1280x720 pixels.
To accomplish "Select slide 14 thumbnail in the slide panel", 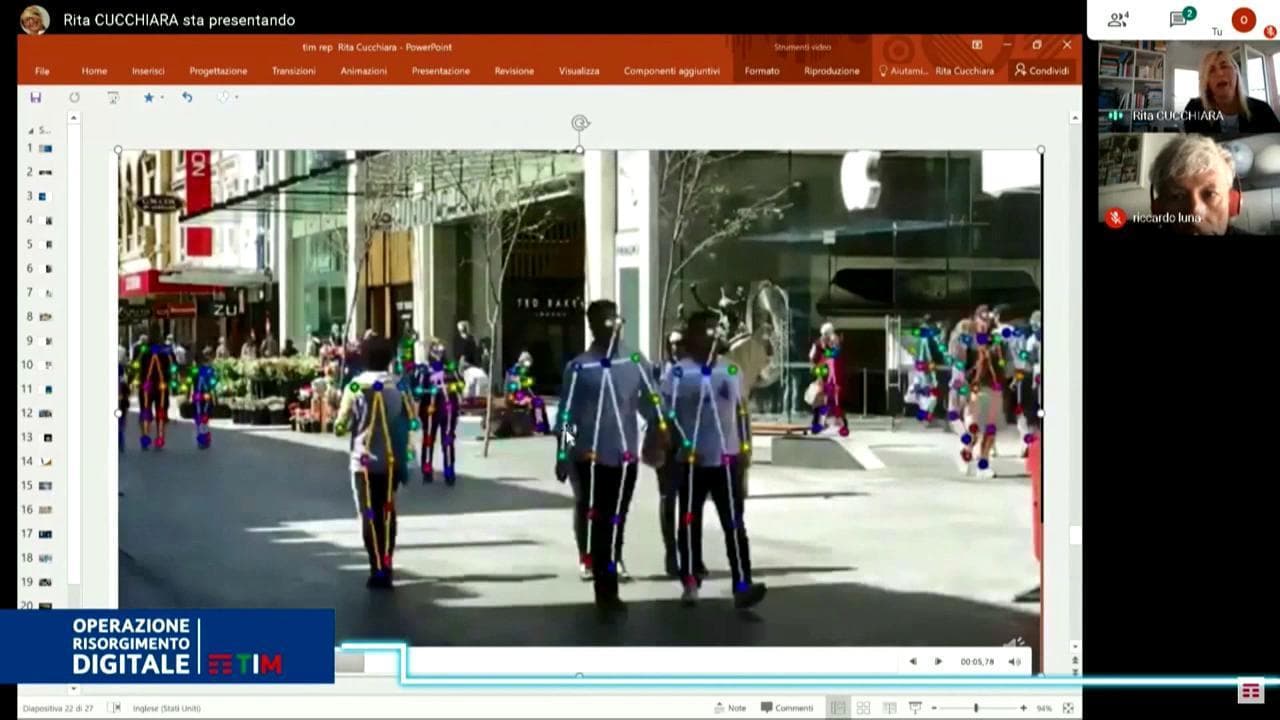I will (x=46, y=462).
